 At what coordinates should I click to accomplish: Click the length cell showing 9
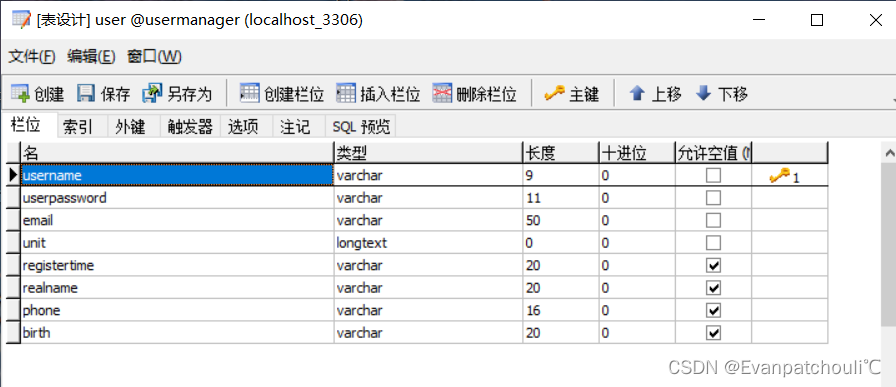click(x=561, y=175)
